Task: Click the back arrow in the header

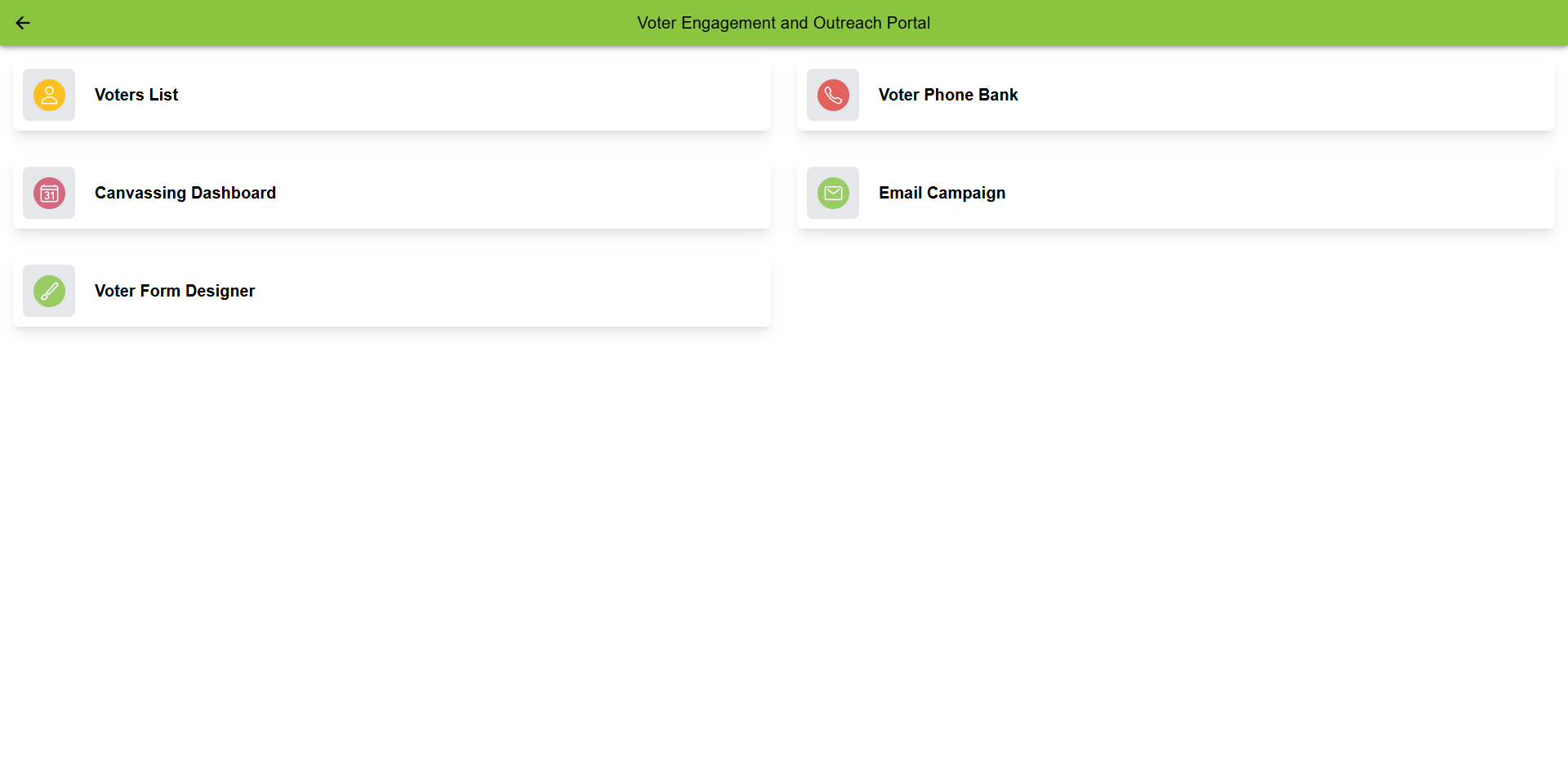Action: point(23,23)
